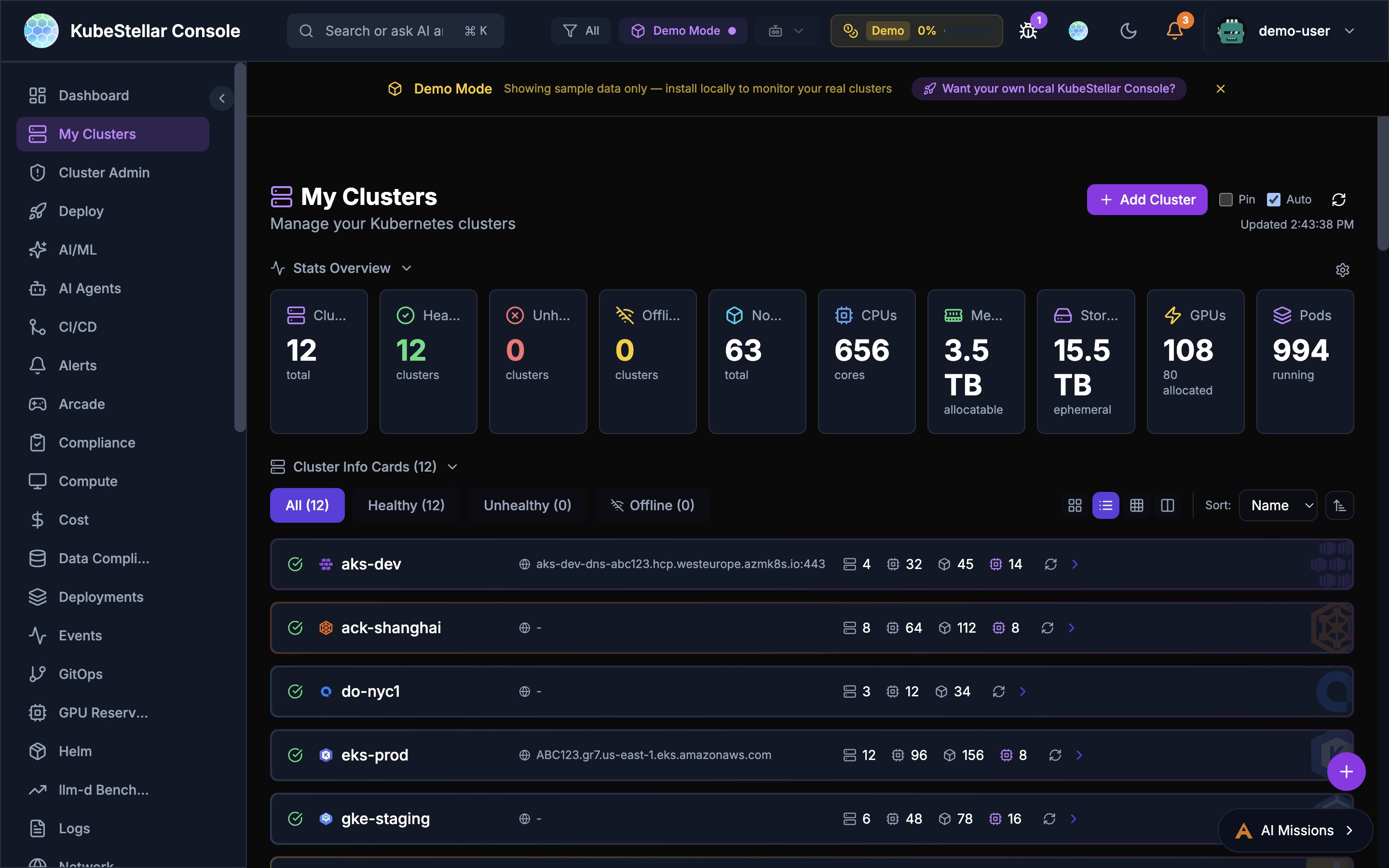Enable the Pin checkbox
Screen dimensions: 1389x868
[1226, 200]
